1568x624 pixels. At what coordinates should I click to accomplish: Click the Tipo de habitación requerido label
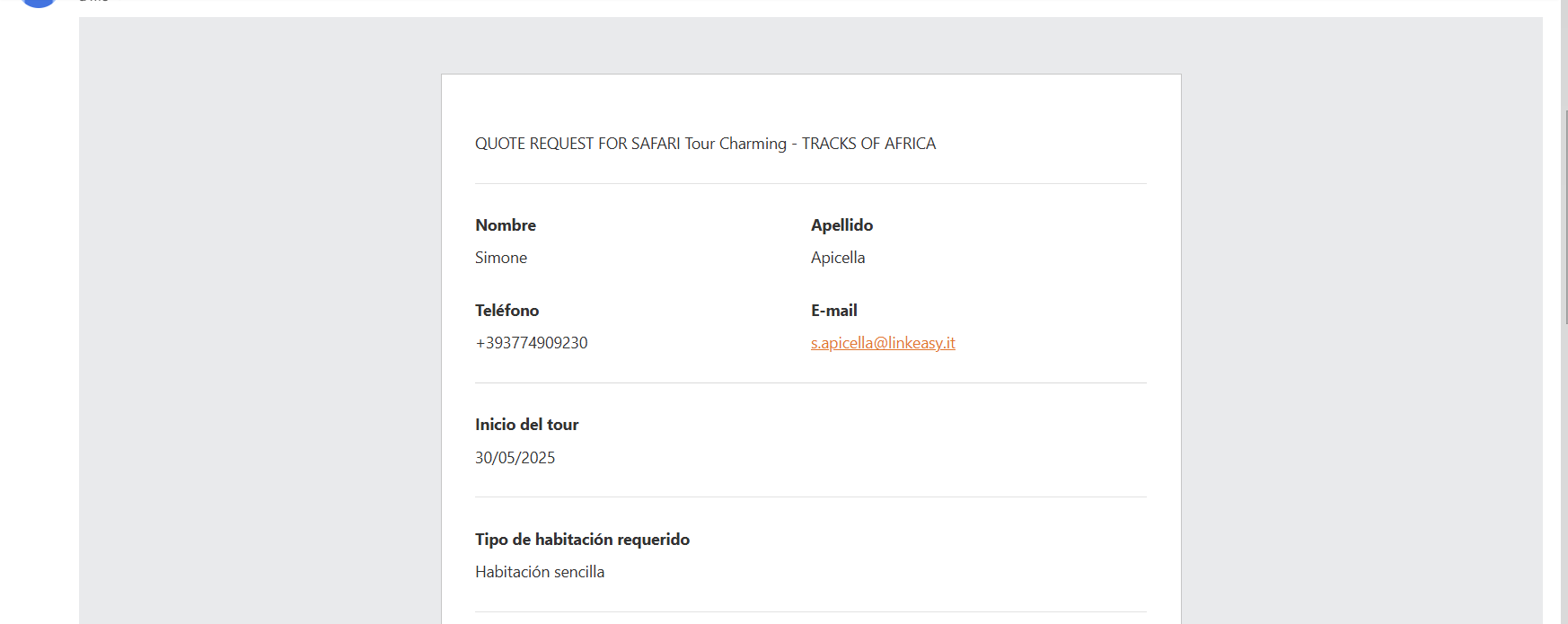[x=582, y=540]
